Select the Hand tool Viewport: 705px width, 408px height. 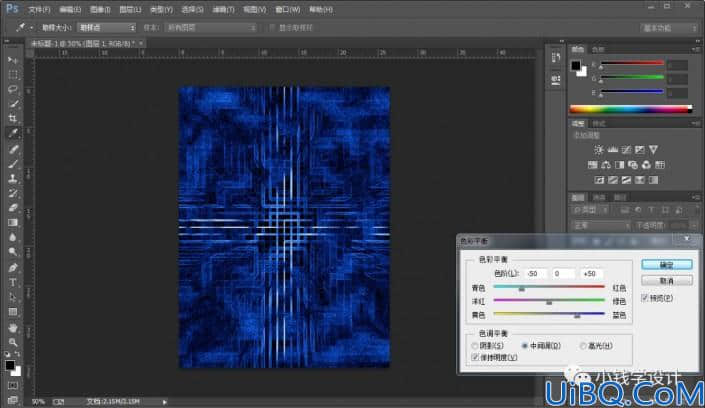pos(13,327)
